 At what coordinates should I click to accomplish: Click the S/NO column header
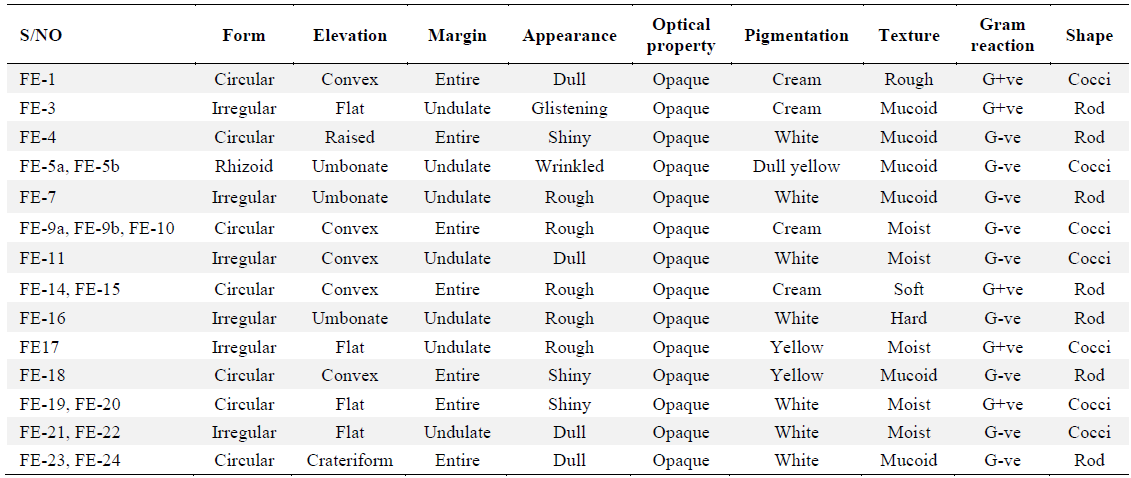click(x=40, y=36)
